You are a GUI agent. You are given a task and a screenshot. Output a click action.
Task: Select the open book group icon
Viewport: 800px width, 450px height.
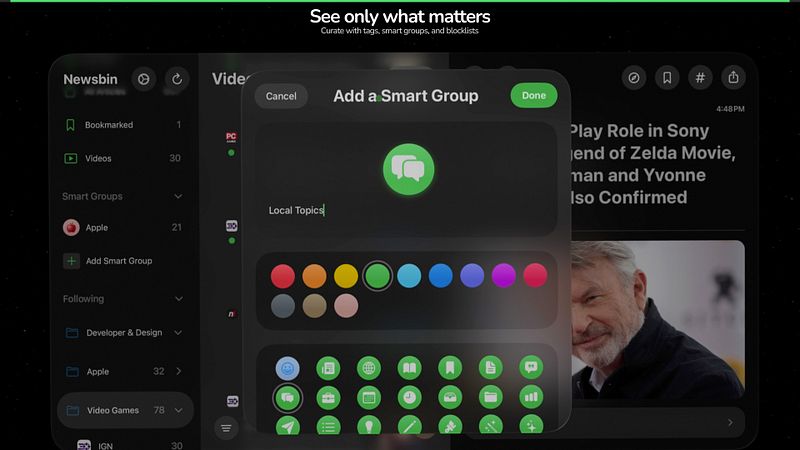pos(409,368)
